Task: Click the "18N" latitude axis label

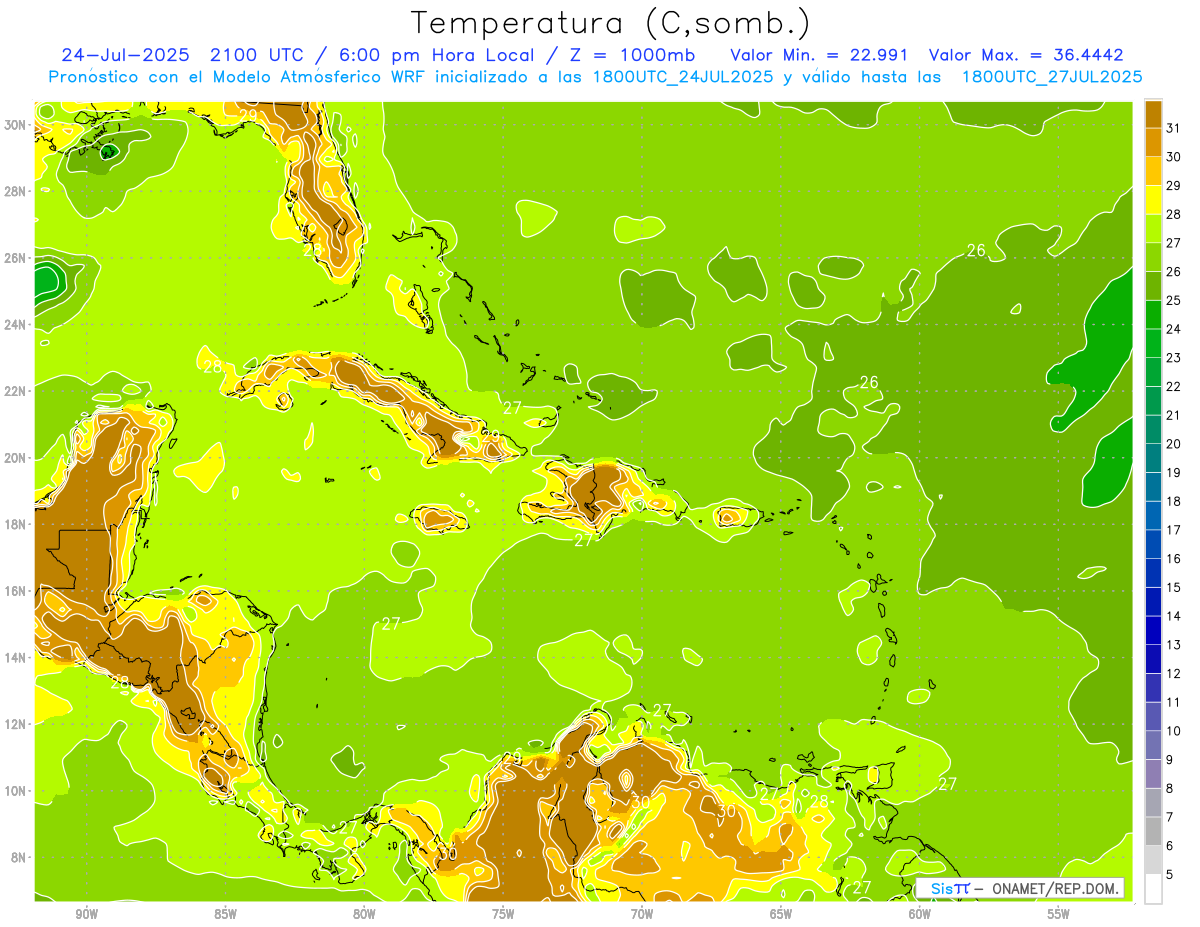Action: click(x=15, y=524)
